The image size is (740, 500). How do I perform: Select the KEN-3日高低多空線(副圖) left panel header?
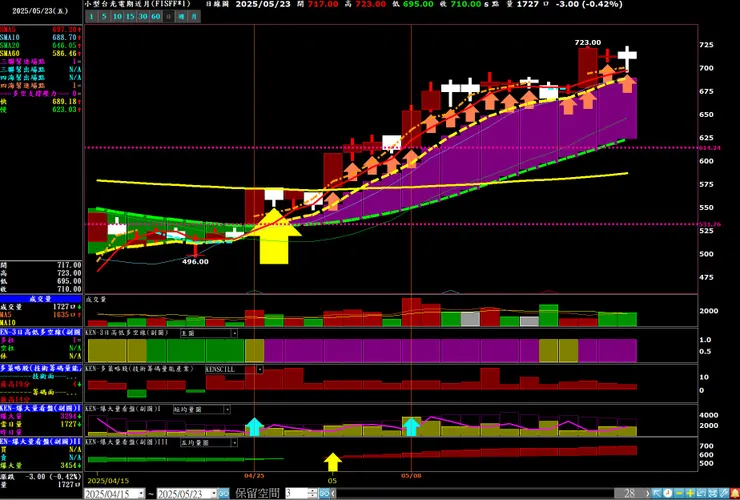tap(41, 332)
